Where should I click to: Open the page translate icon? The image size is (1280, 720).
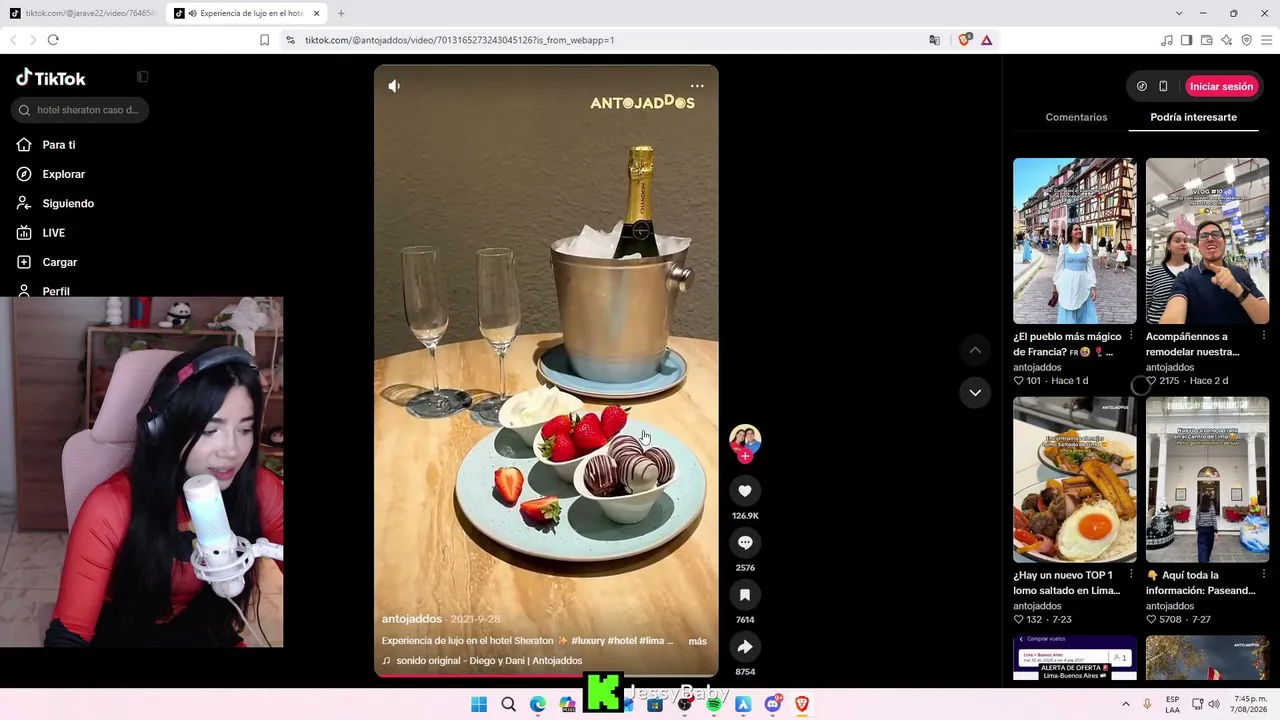coord(934,40)
